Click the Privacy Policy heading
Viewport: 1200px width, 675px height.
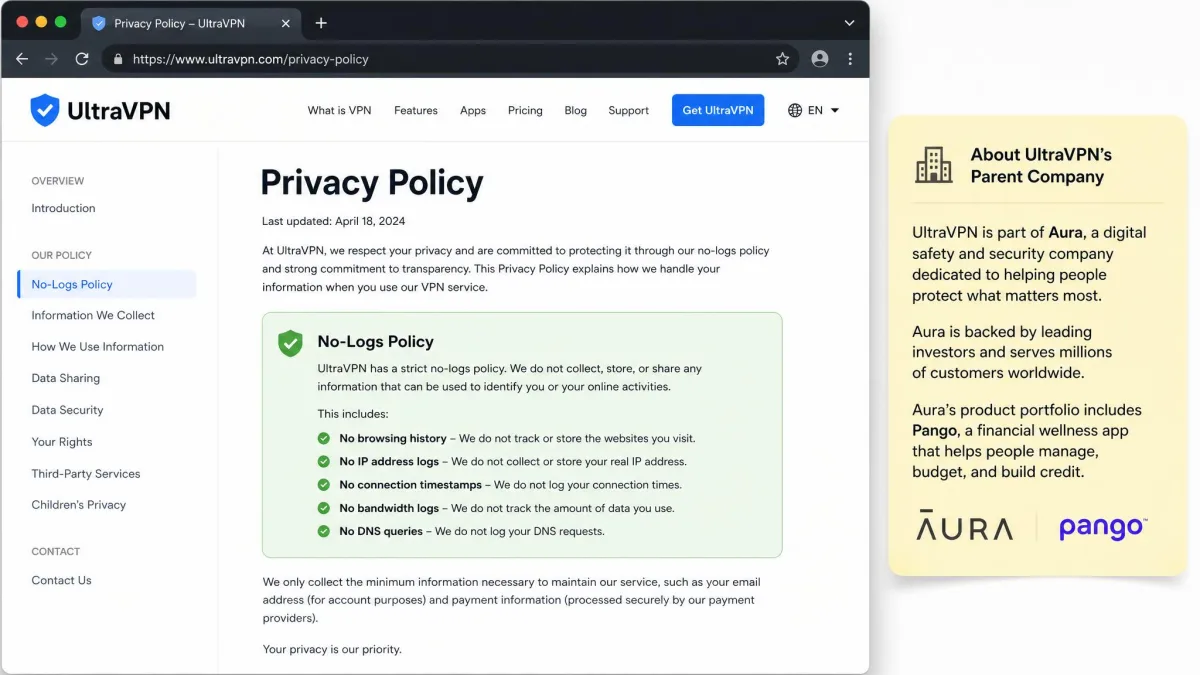[x=372, y=183]
